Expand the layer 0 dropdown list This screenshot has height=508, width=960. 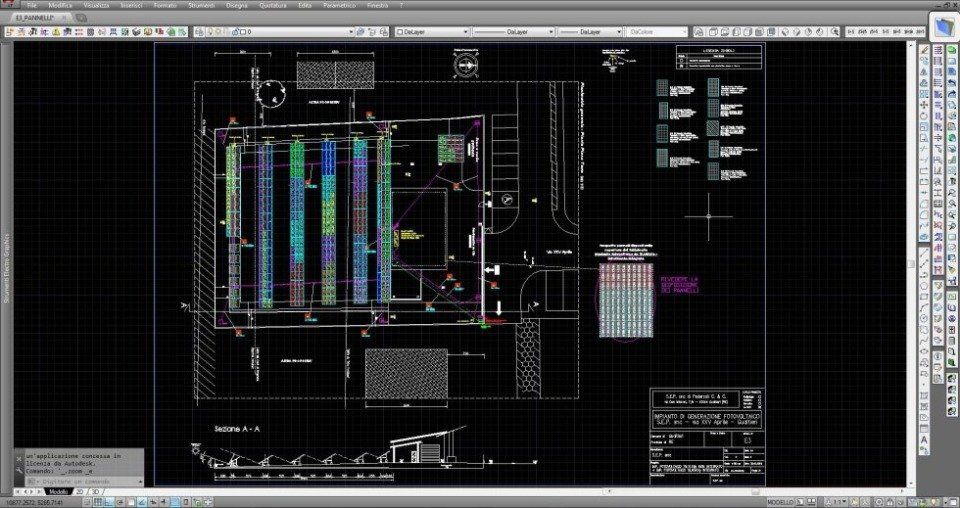click(351, 31)
